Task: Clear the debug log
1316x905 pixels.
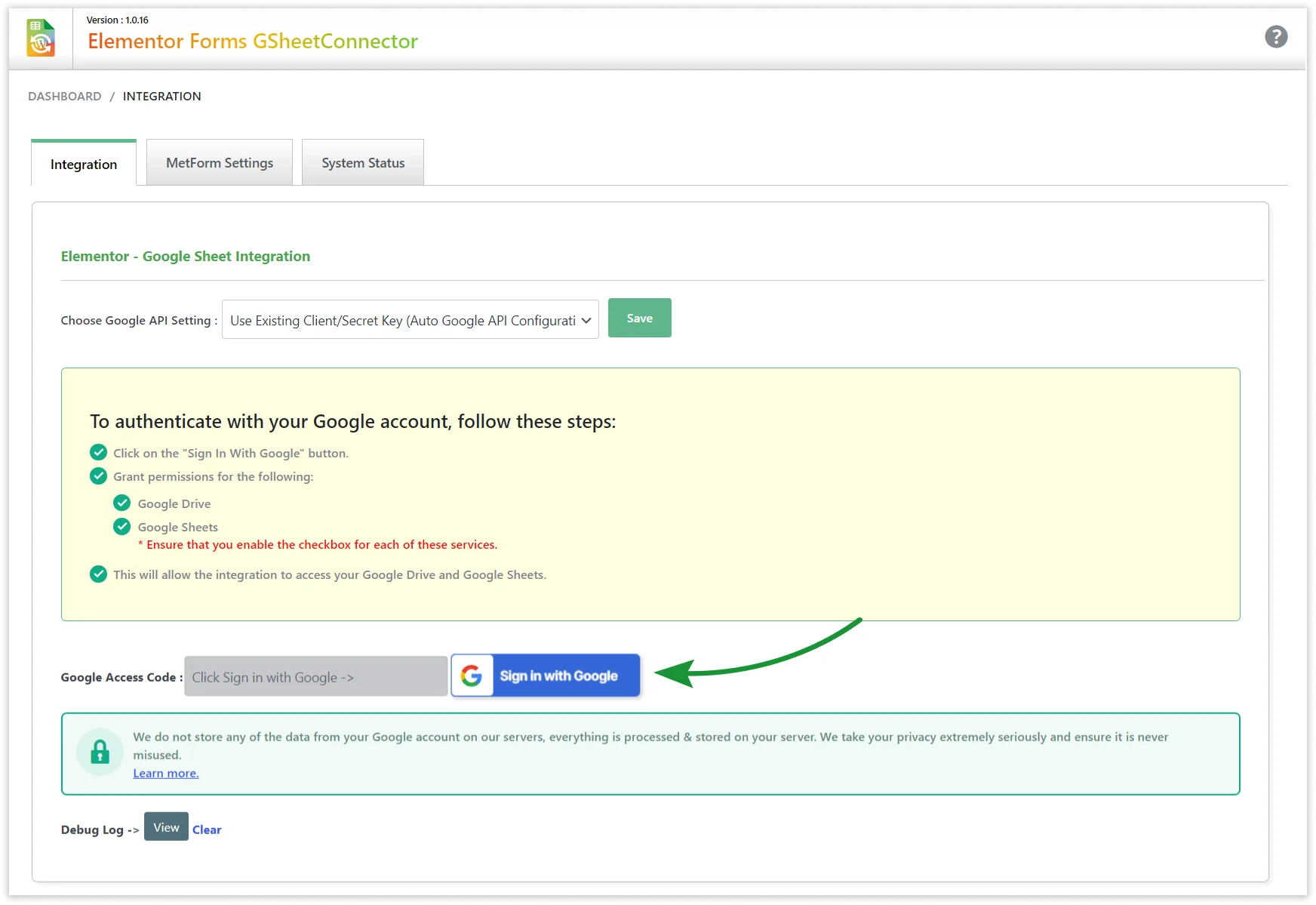Action: 207,830
